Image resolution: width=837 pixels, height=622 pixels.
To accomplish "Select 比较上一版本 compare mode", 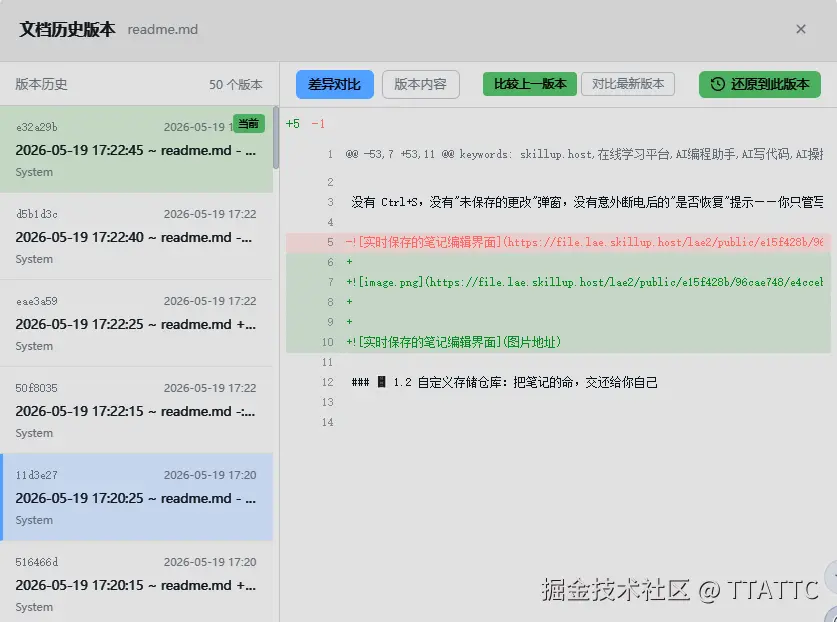I will [x=530, y=84].
